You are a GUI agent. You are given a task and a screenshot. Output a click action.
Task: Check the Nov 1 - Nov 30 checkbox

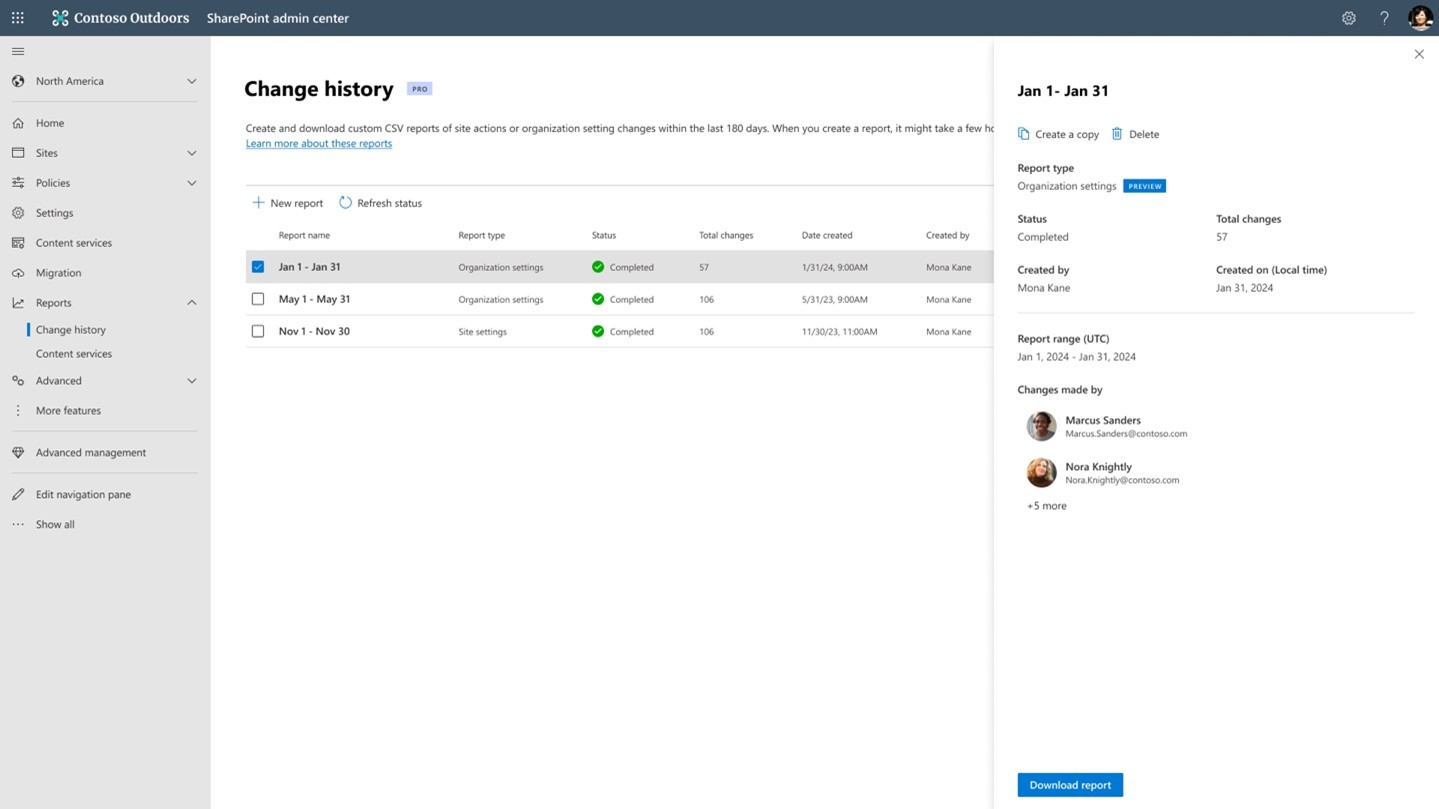click(x=258, y=331)
